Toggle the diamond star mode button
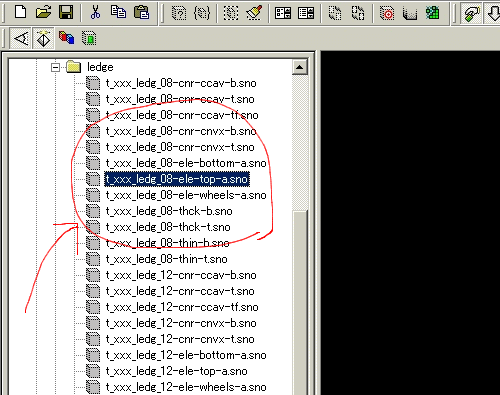Screen dimensions: 500x395 click(x=44, y=39)
